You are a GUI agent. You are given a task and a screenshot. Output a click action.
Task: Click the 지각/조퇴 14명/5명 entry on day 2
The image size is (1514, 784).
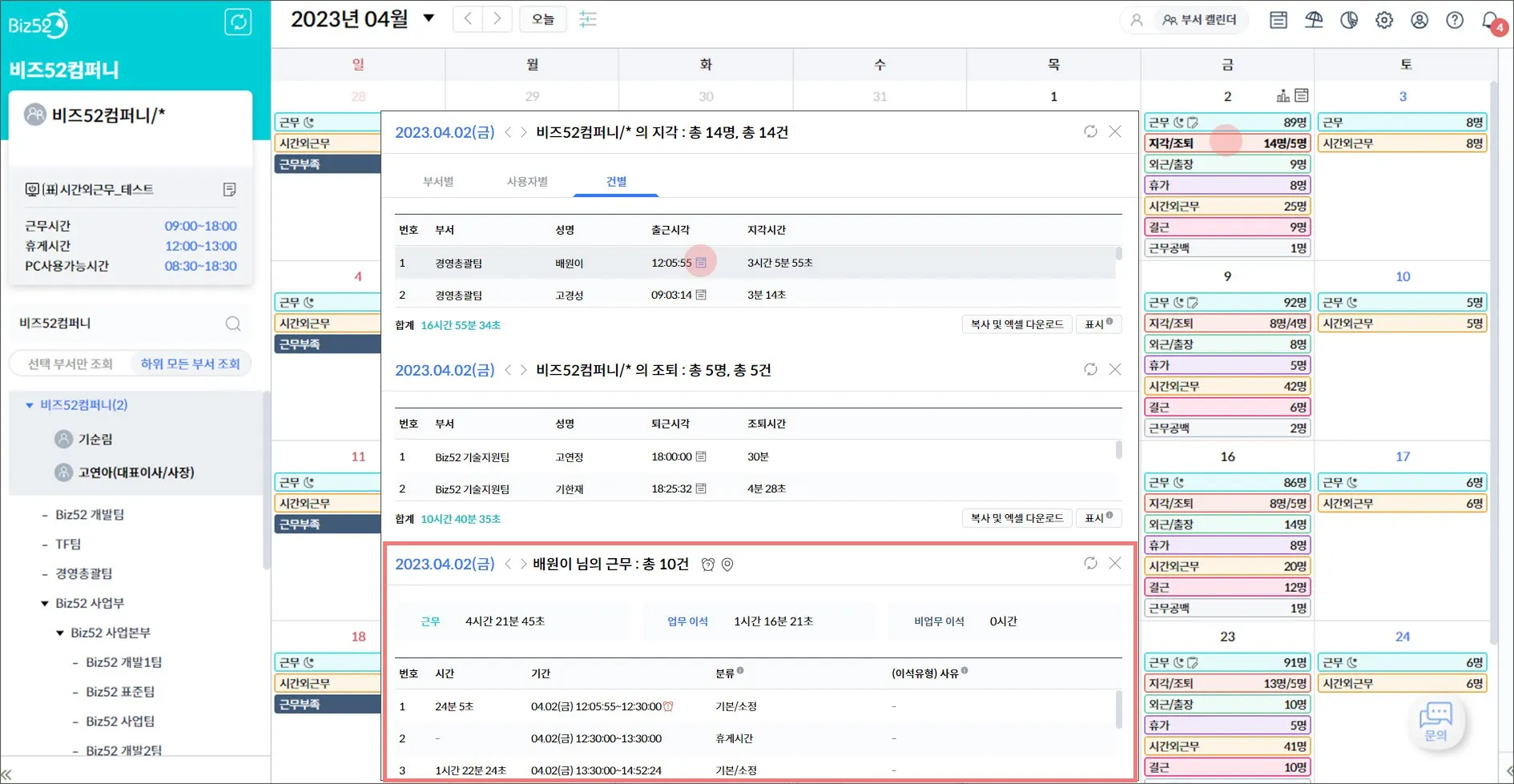pyautogui.click(x=1227, y=143)
